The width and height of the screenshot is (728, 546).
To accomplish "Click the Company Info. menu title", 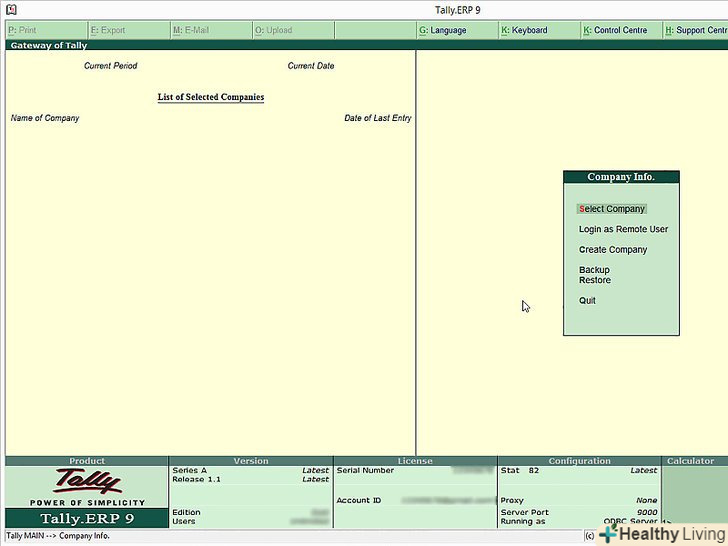I will tap(621, 177).
